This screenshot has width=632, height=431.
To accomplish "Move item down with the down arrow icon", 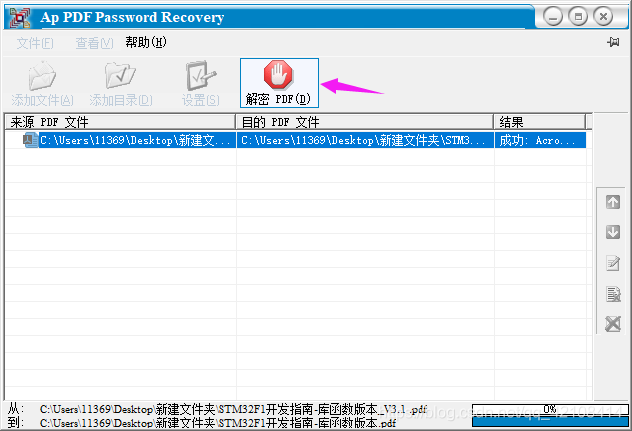I will click(613, 232).
